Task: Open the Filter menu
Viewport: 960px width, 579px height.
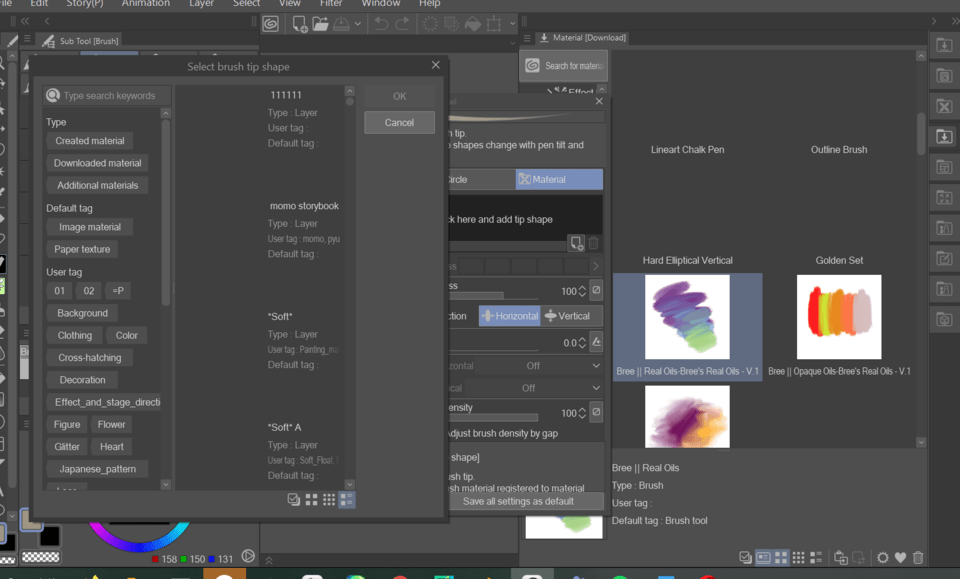Action: (x=331, y=4)
